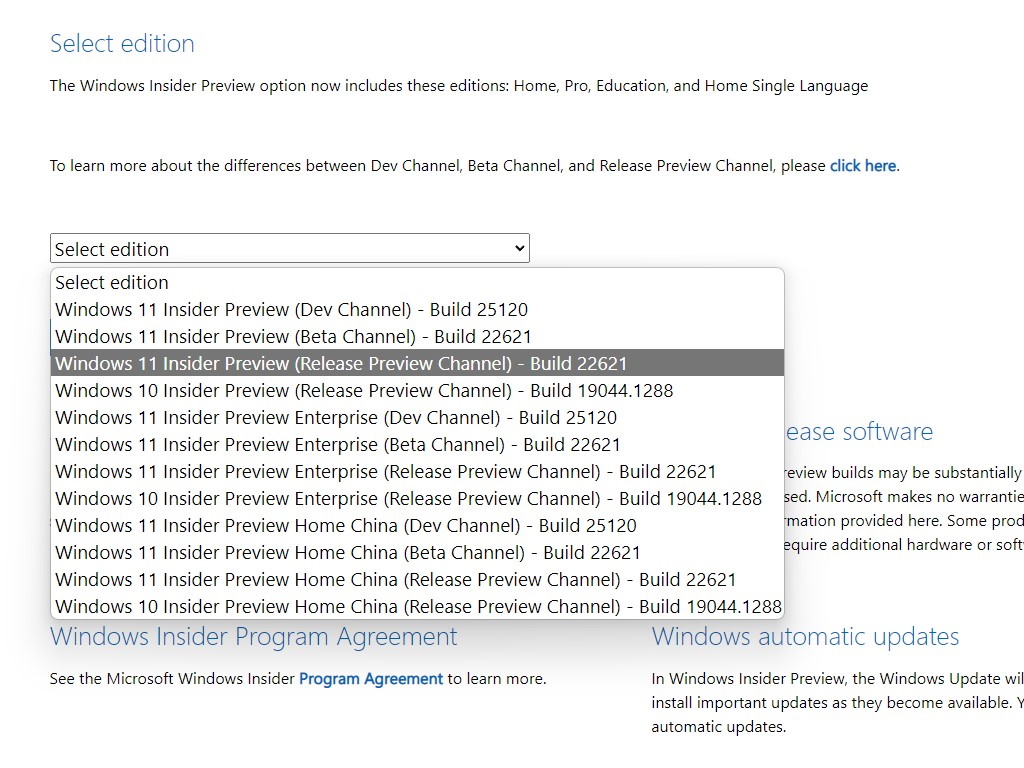Reset selection using the Select edition option
This screenshot has width=1024, height=768.
pyautogui.click(x=111, y=282)
